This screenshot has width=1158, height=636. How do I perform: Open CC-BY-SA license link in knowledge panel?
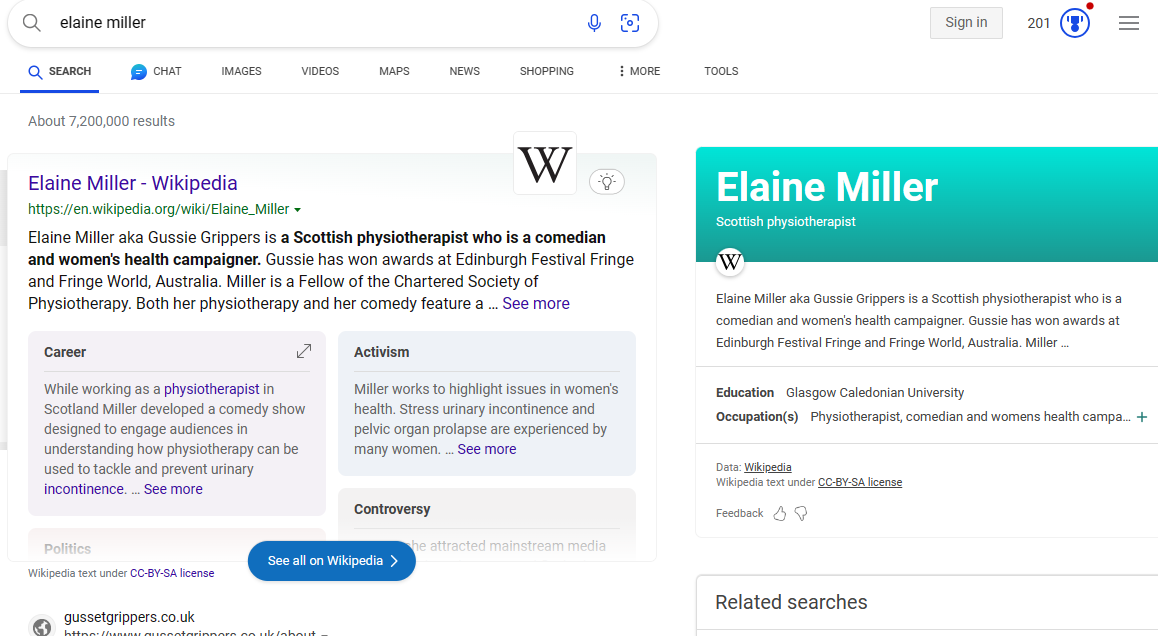(860, 482)
